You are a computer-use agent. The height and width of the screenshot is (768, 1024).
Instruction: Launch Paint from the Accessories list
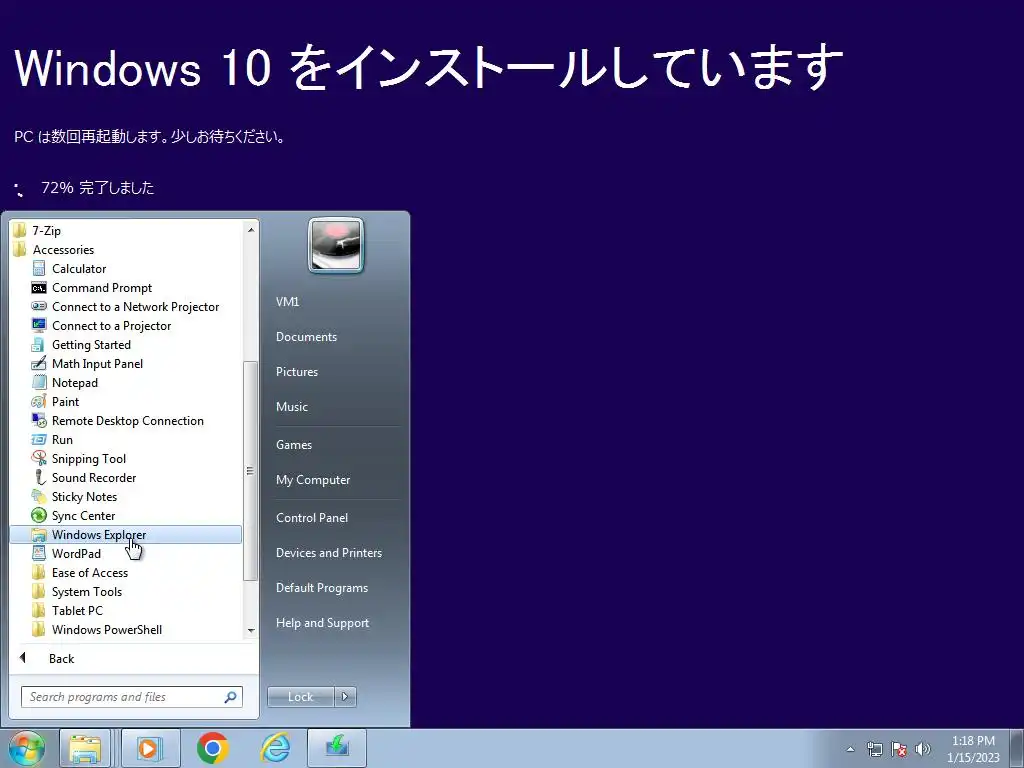(x=65, y=401)
